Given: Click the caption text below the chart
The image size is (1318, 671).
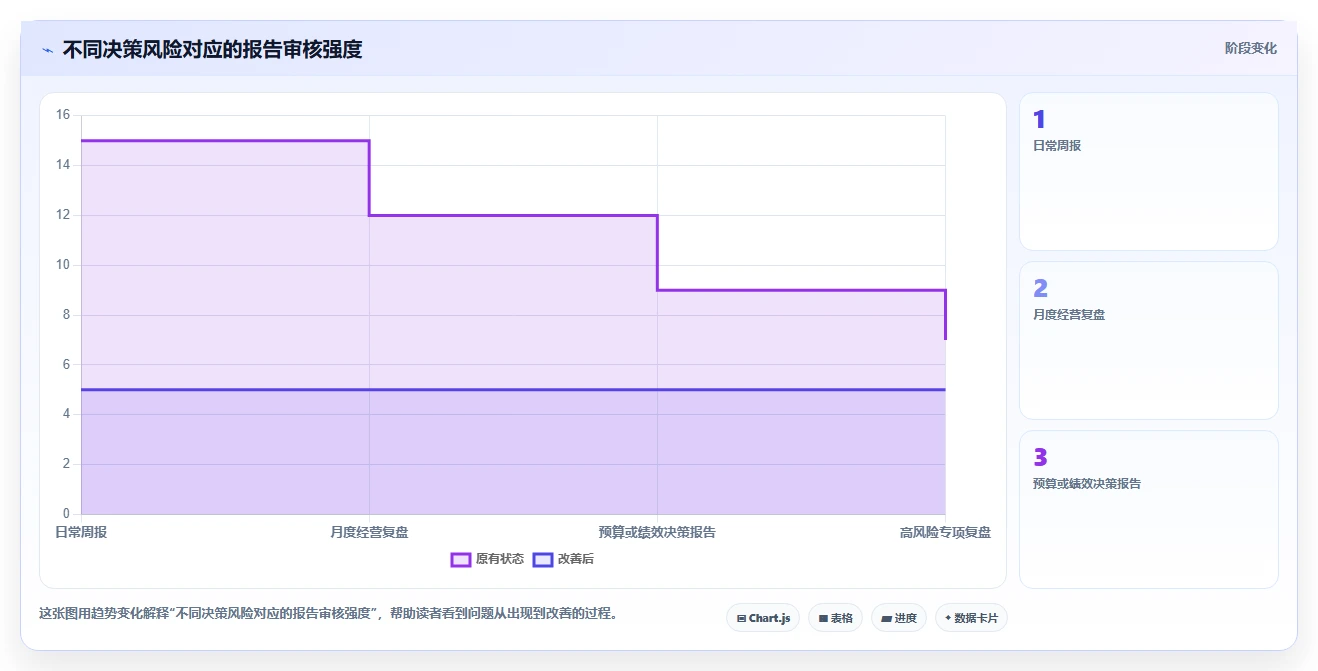Looking at the screenshot, I should point(328,613).
